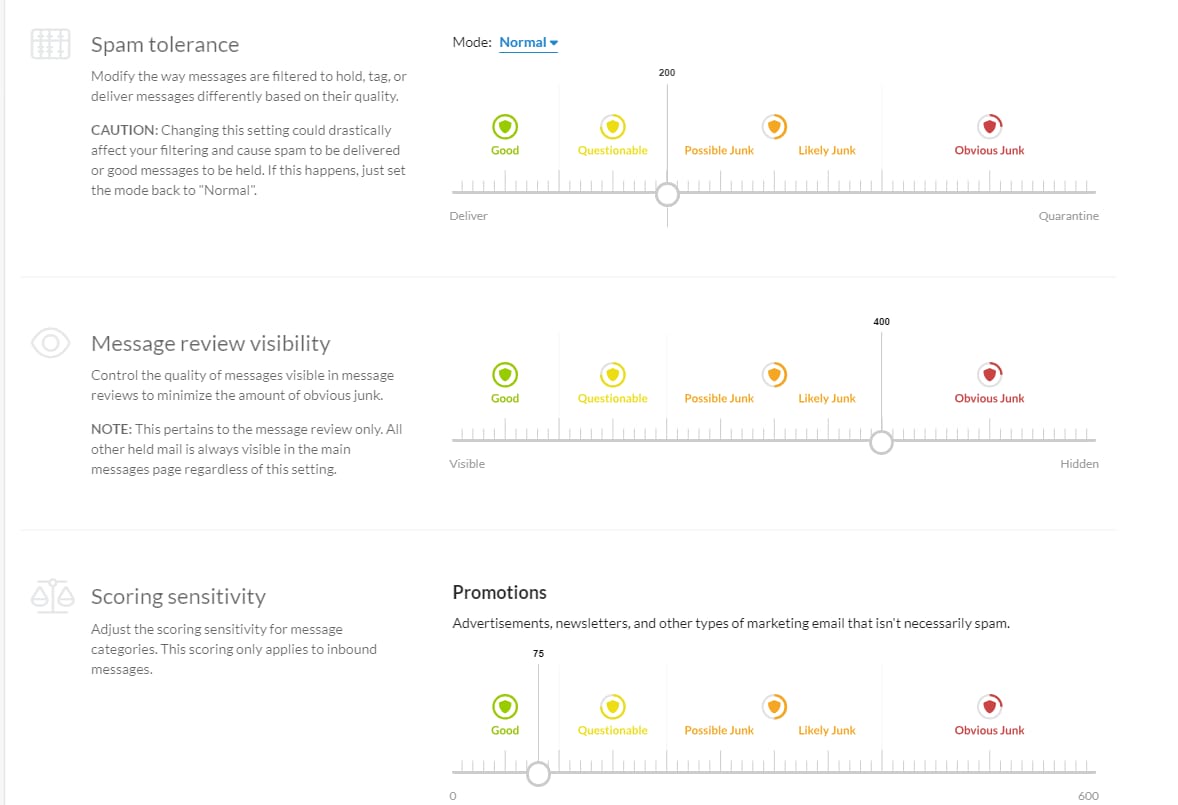Click the Promotions slider handle at 75

[538, 773]
